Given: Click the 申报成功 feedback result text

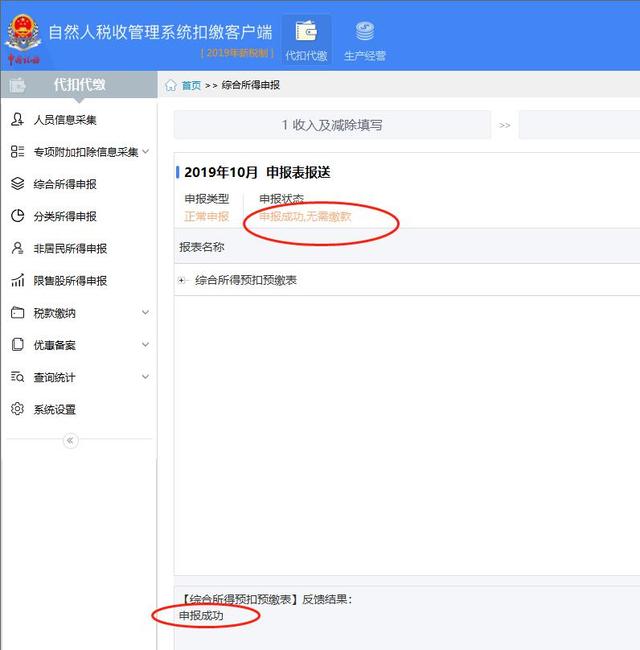Looking at the screenshot, I should tap(201, 616).
